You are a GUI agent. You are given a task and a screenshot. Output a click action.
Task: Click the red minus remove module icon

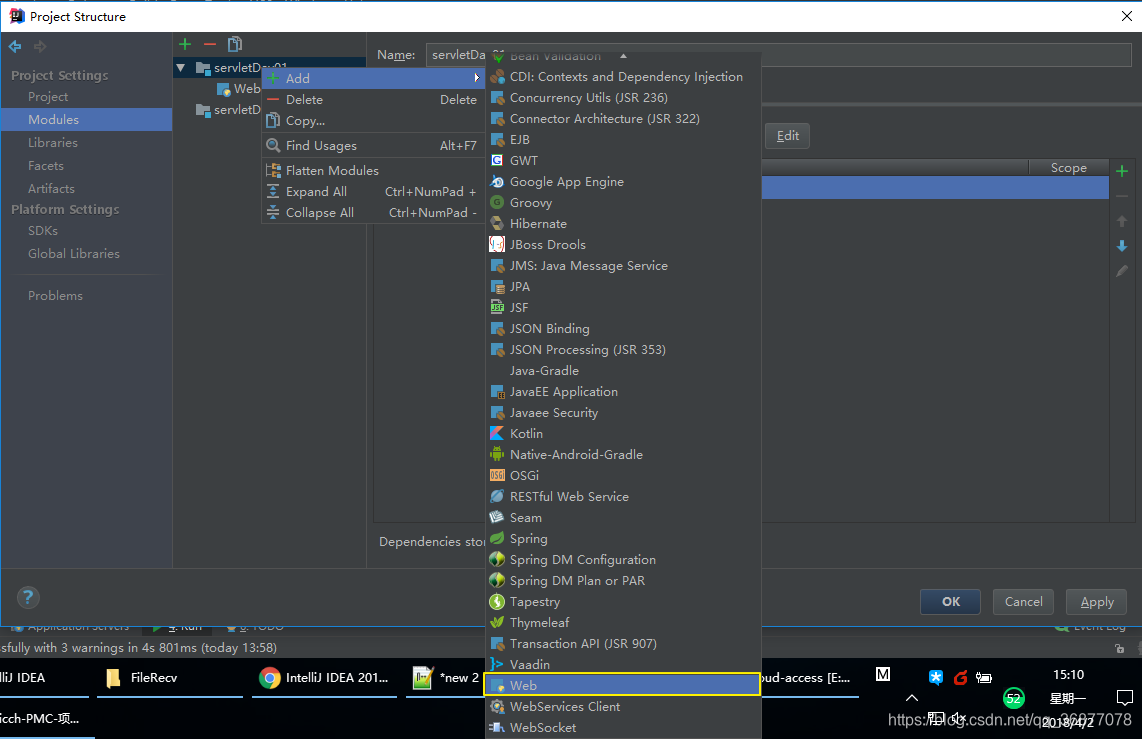click(210, 44)
